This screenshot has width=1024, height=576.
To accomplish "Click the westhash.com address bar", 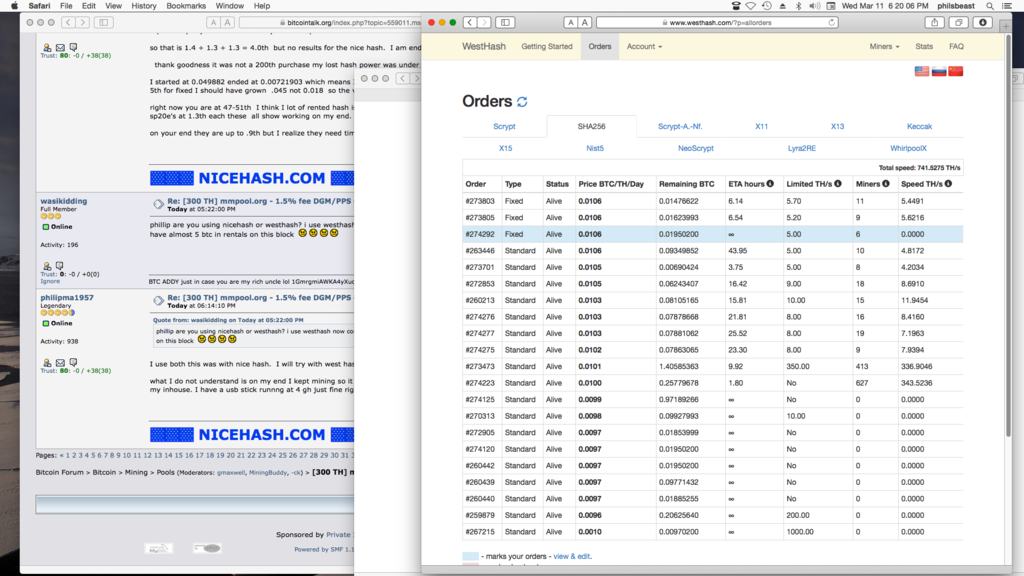I will (x=718, y=22).
